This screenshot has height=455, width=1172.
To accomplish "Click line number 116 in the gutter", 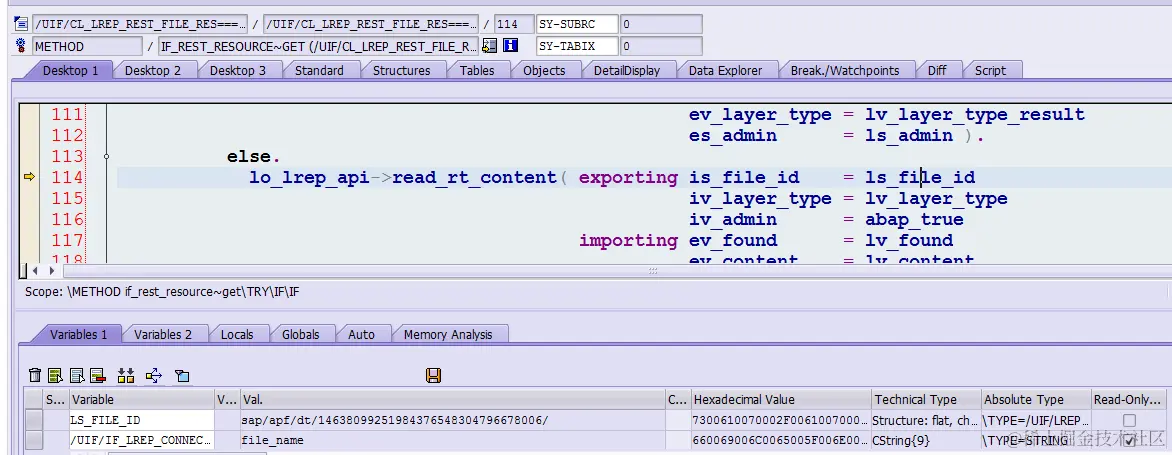I will (x=67, y=220).
